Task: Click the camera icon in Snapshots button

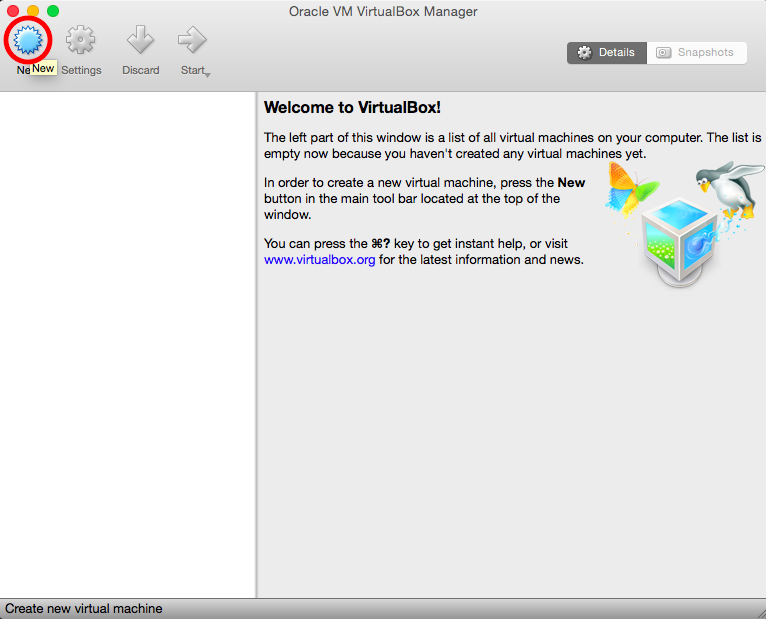Action: (663, 53)
